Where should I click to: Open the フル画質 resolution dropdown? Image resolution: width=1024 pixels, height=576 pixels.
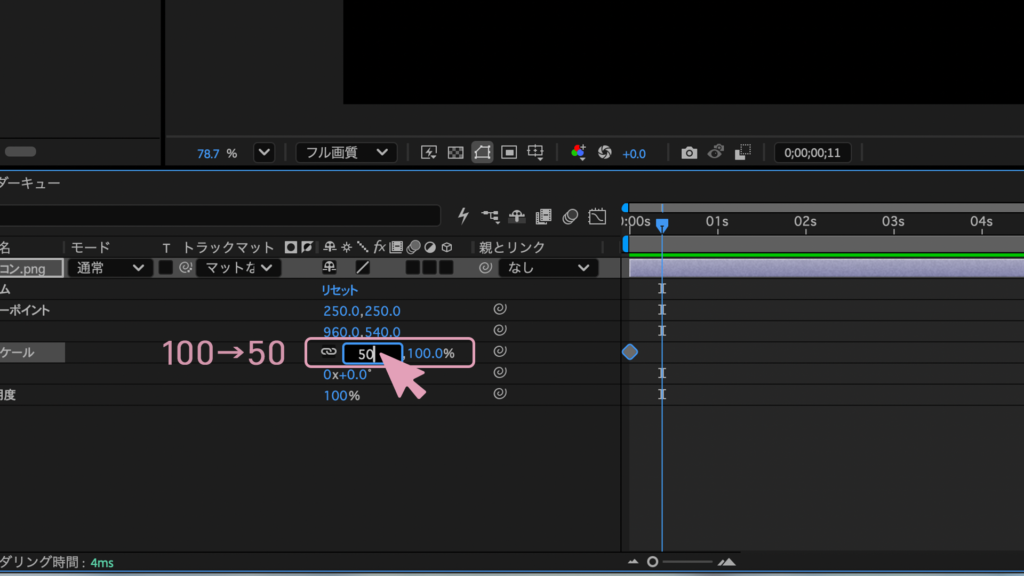click(345, 153)
